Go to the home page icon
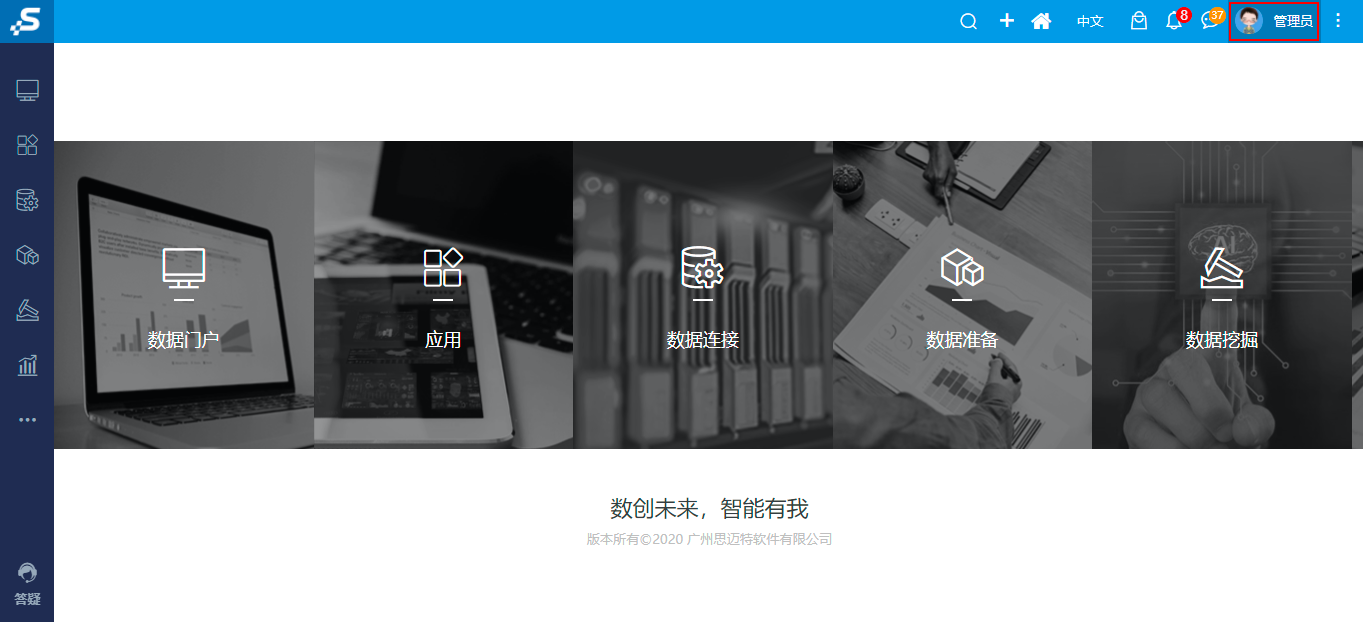The width and height of the screenshot is (1363, 622). coord(1041,21)
